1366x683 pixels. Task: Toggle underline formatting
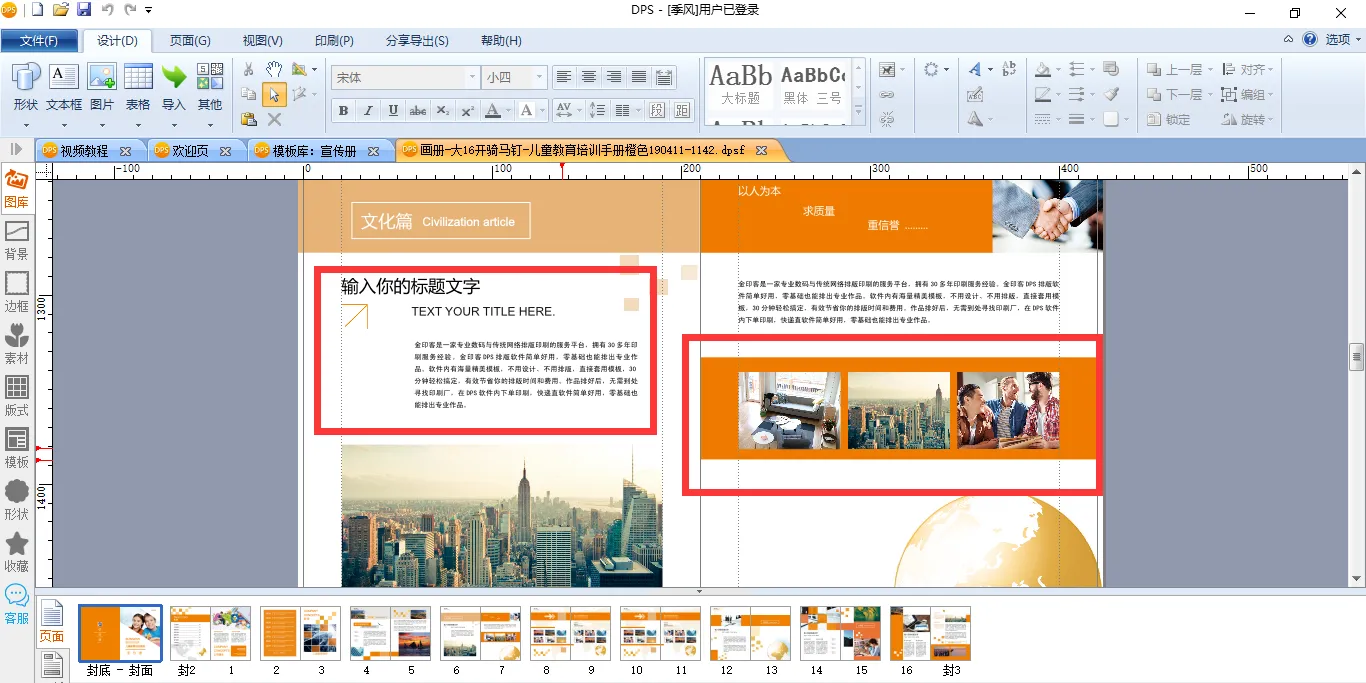tap(393, 111)
